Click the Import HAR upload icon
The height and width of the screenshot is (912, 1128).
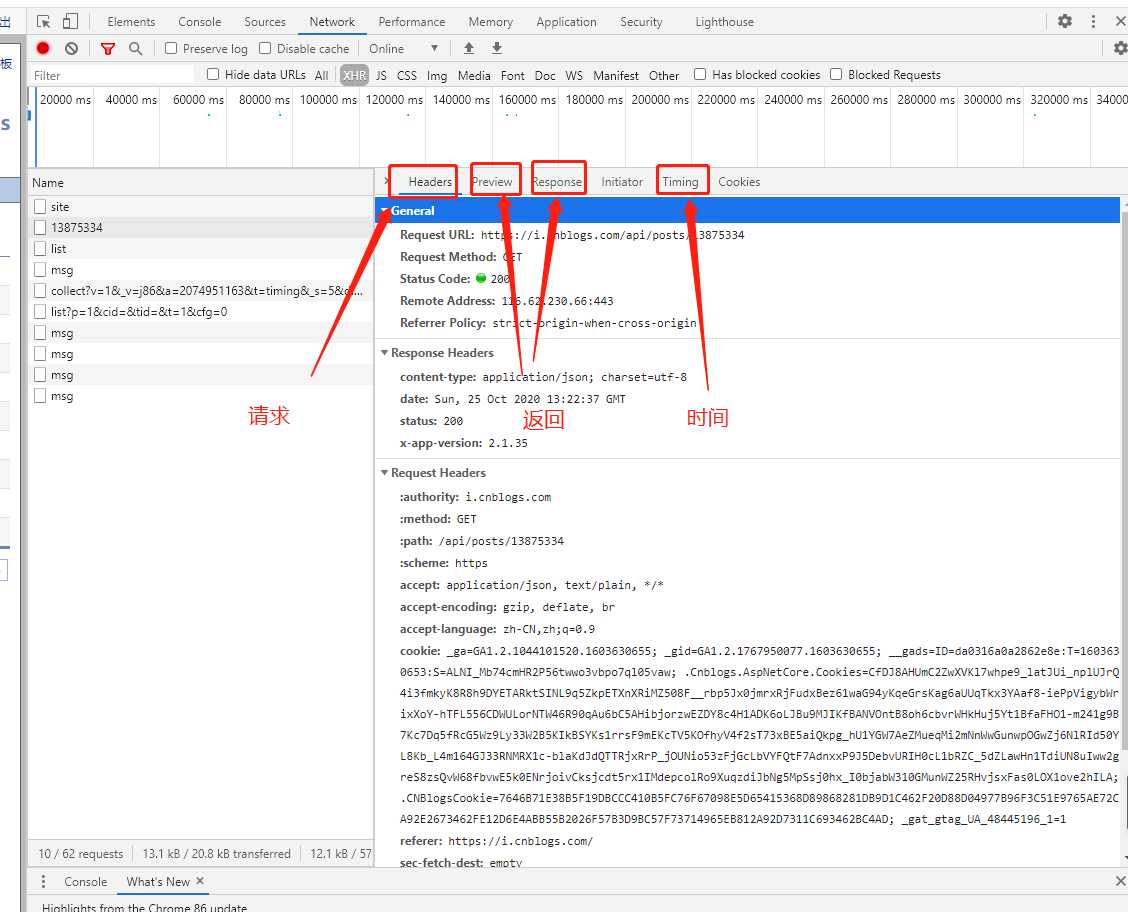click(468, 48)
